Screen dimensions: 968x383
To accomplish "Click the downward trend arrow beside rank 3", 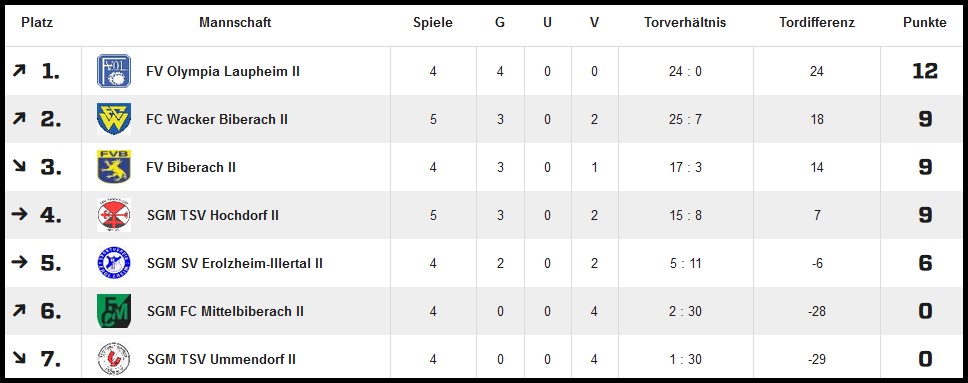I will coord(19,166).
